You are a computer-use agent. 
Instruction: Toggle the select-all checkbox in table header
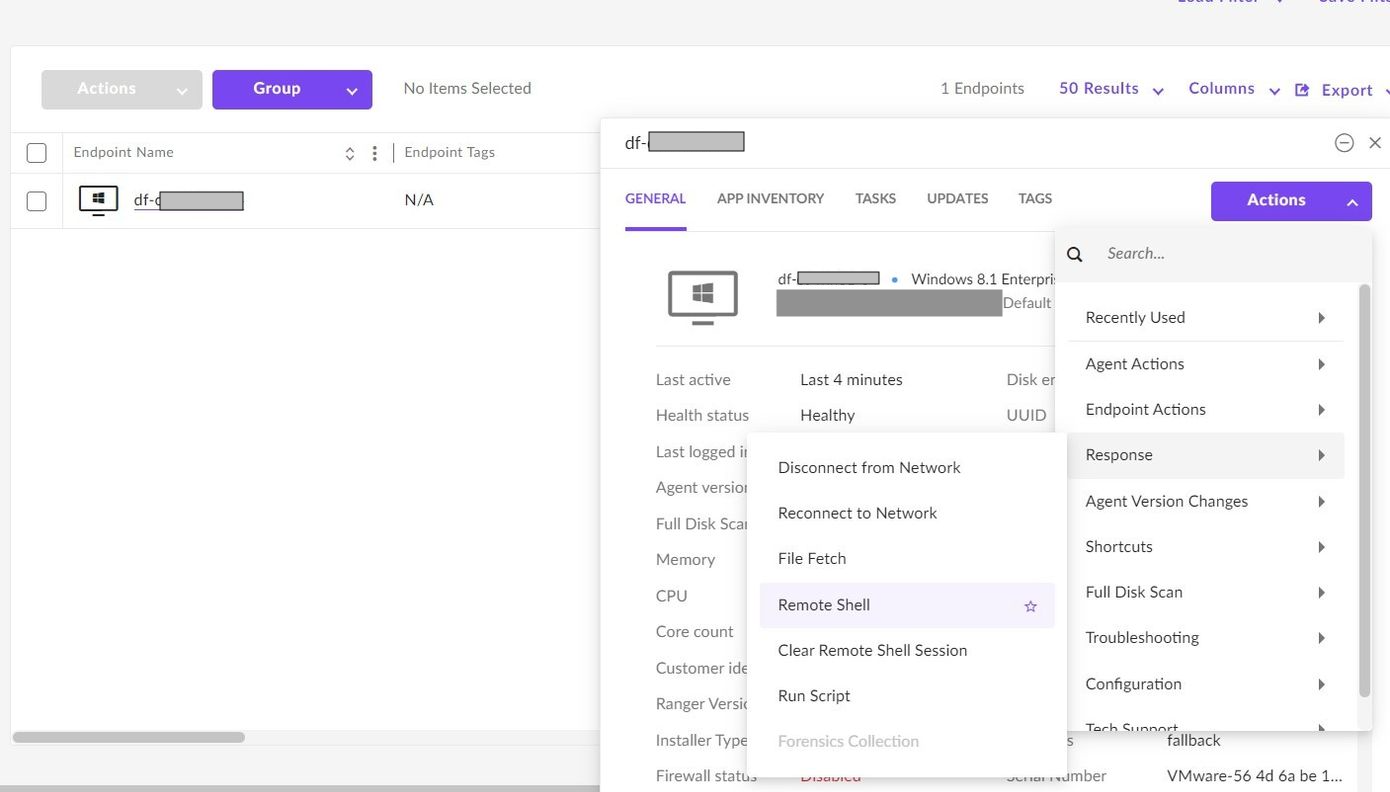(37, 153)
